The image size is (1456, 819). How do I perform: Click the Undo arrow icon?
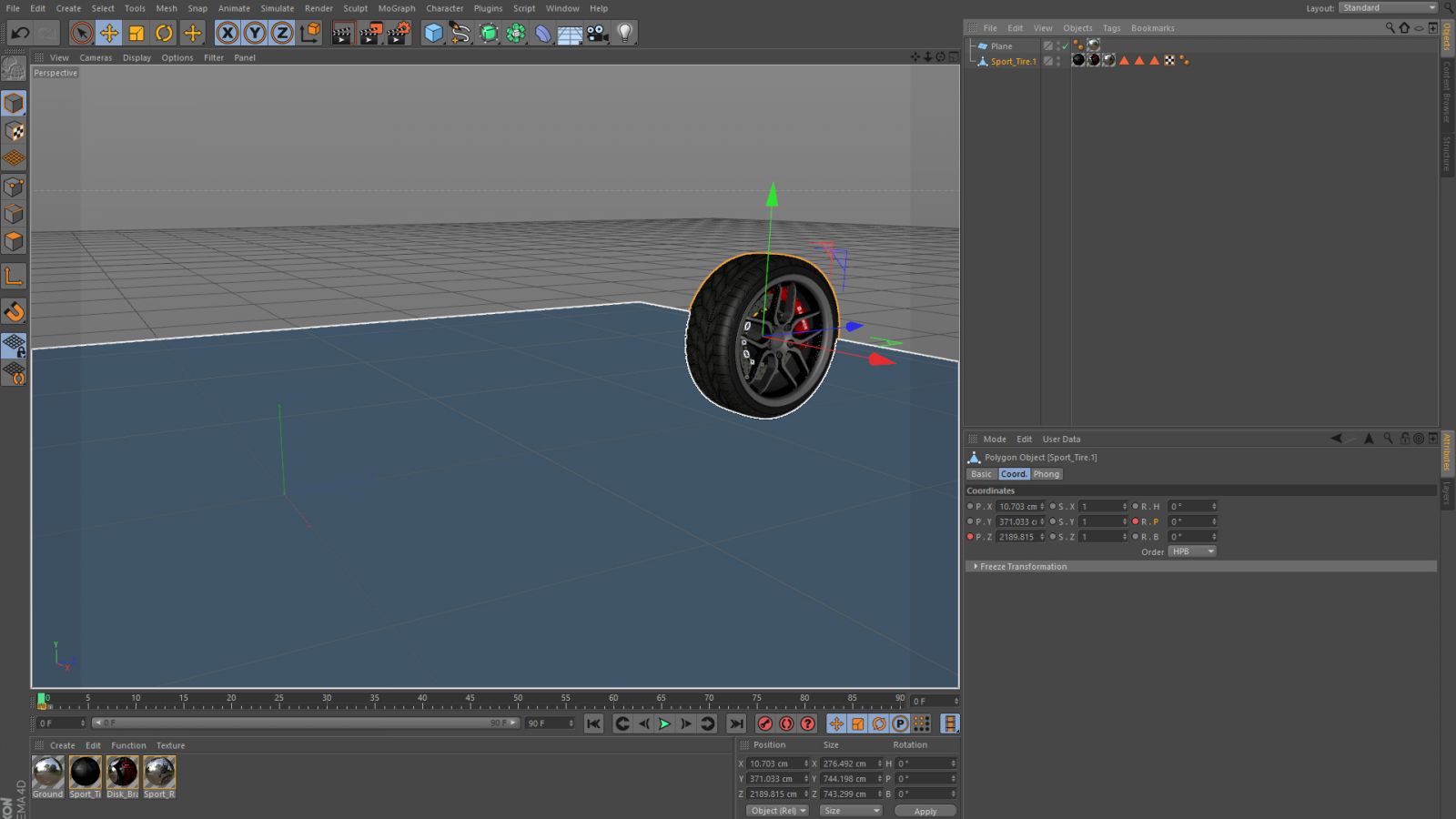(x=19, y=34)
